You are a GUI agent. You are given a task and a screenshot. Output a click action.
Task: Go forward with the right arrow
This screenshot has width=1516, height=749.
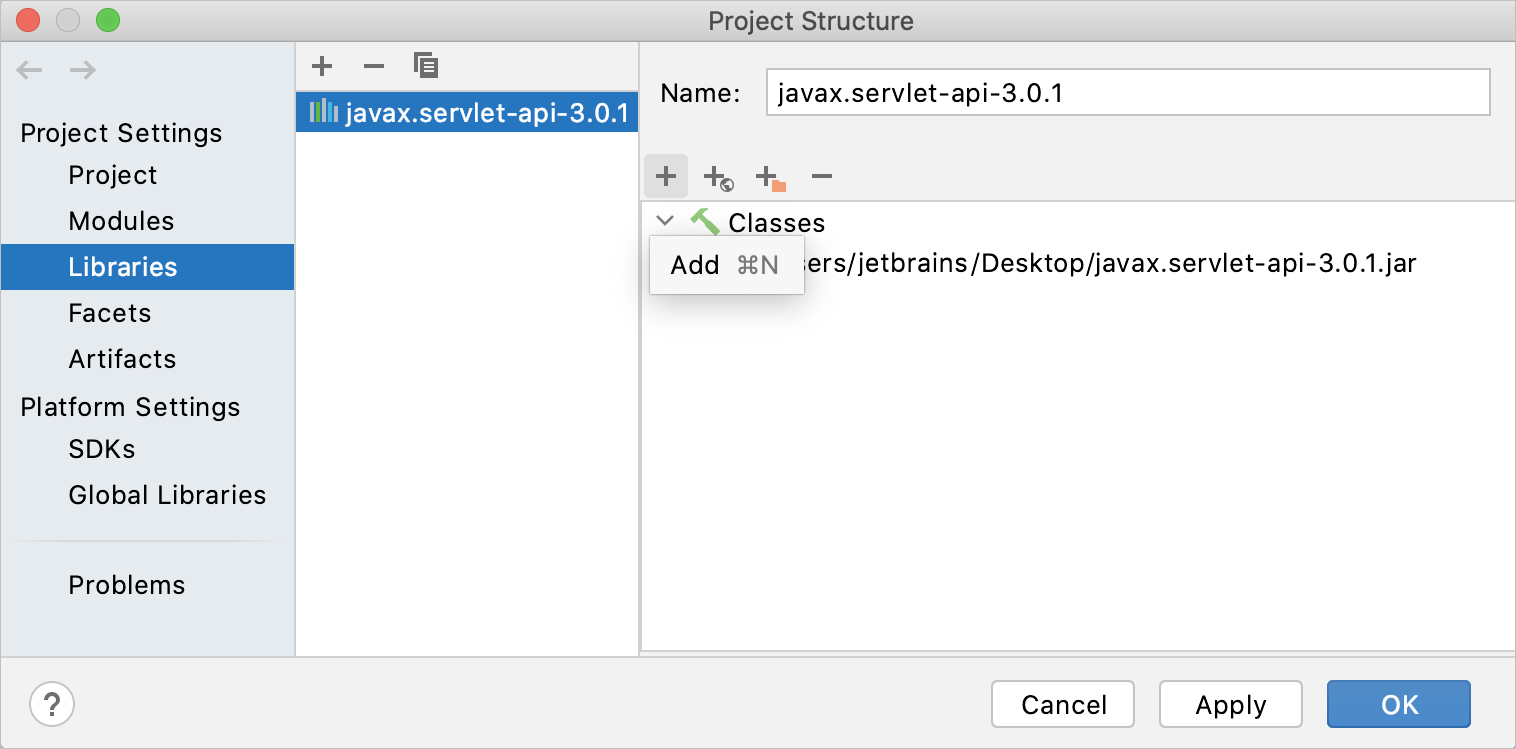[83, 70]
